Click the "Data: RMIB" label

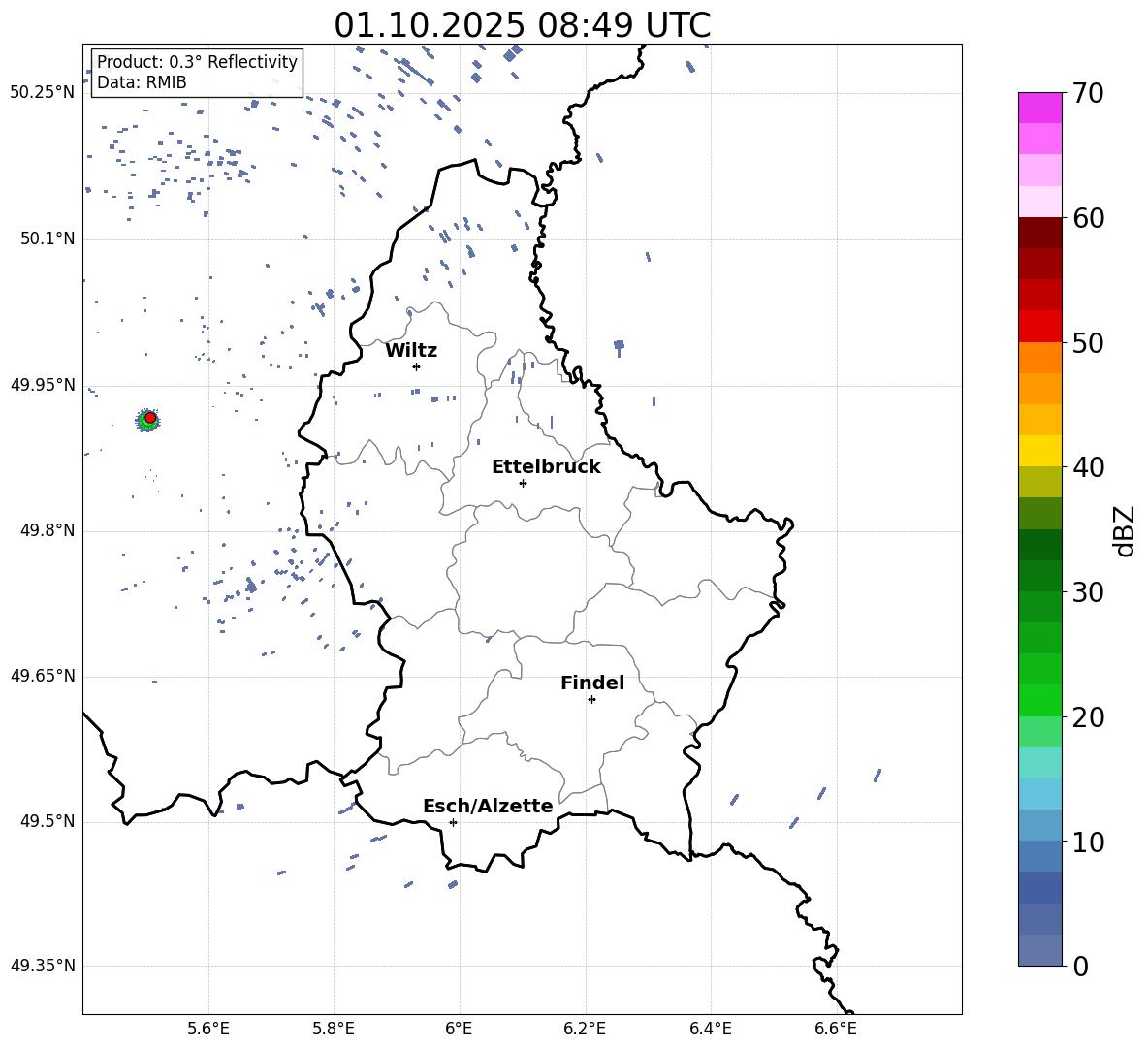coord(142,82)
